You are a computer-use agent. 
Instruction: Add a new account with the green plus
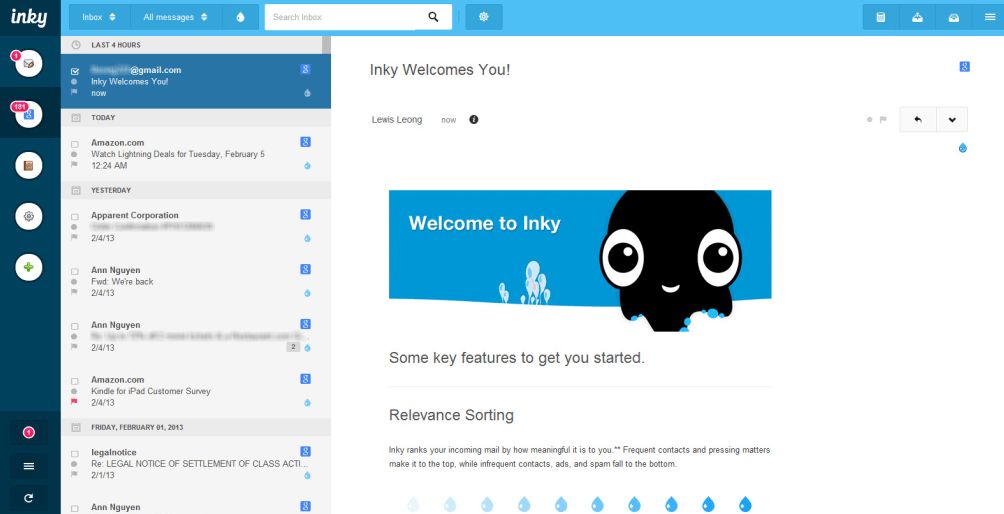30,267
